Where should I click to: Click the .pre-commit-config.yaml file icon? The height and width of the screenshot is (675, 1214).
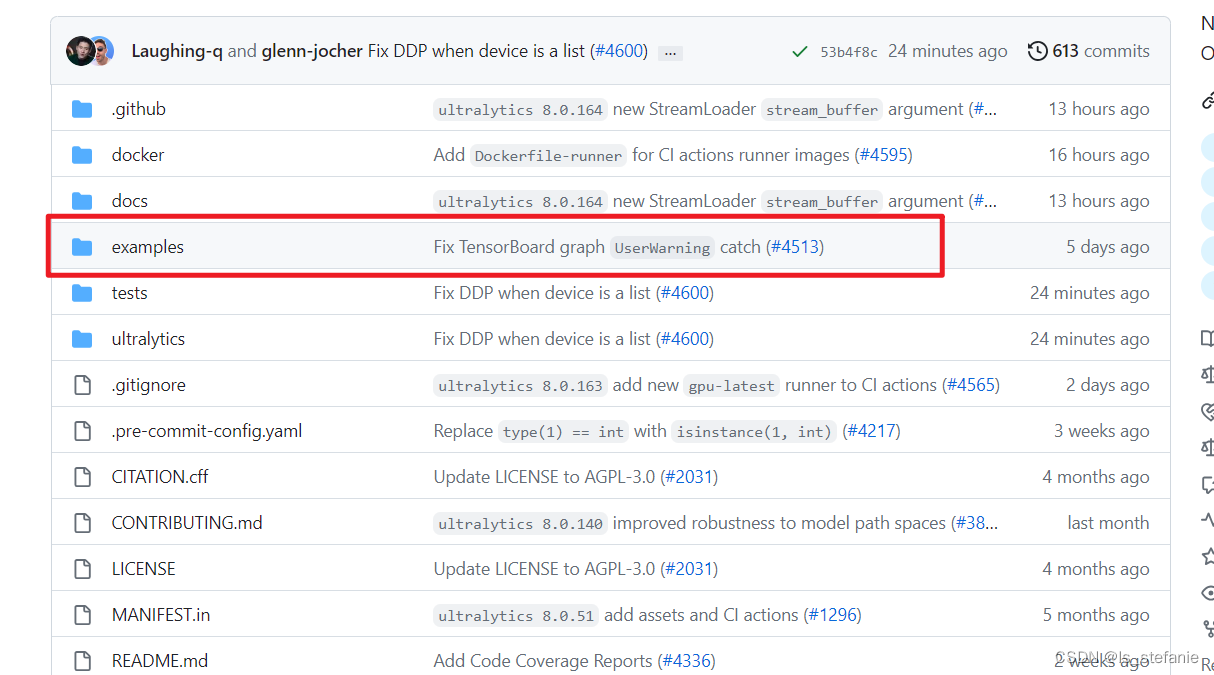[x=82, y=431]
